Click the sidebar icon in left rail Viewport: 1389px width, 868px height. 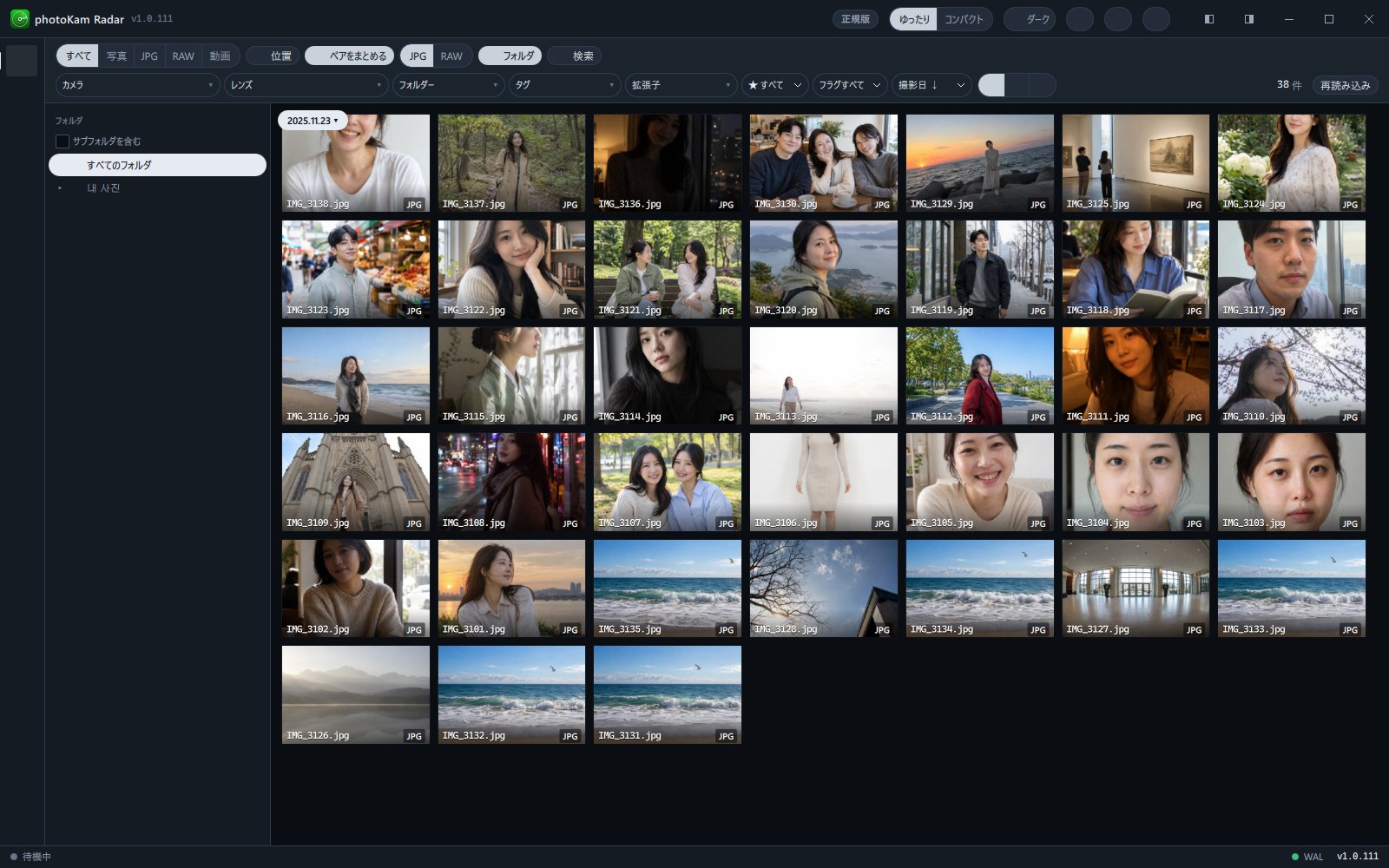(22, 61)
